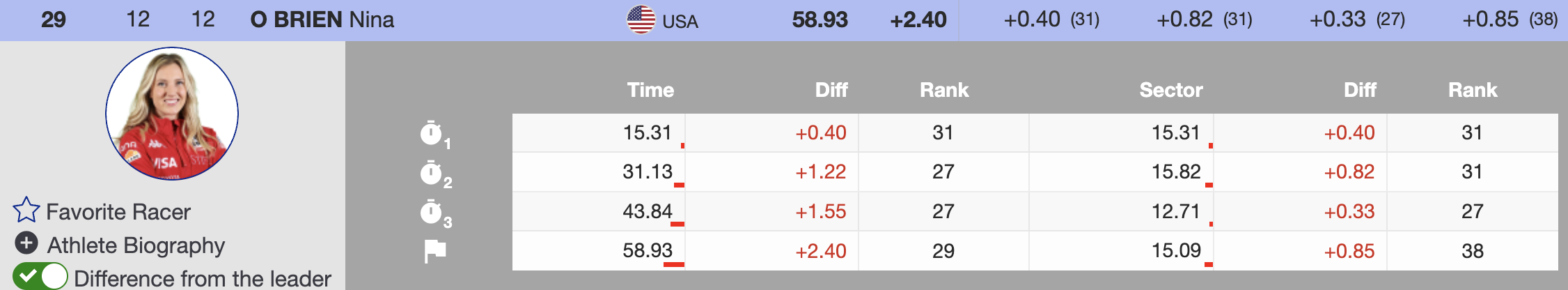Select the finish time 58.93 cell

click(x=648, y=251)
